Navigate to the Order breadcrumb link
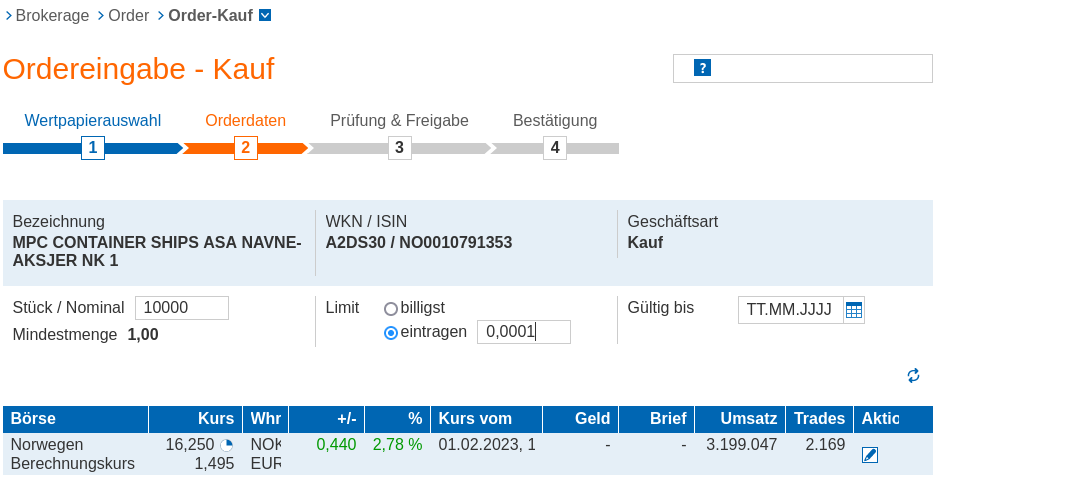 coord(128,16)
